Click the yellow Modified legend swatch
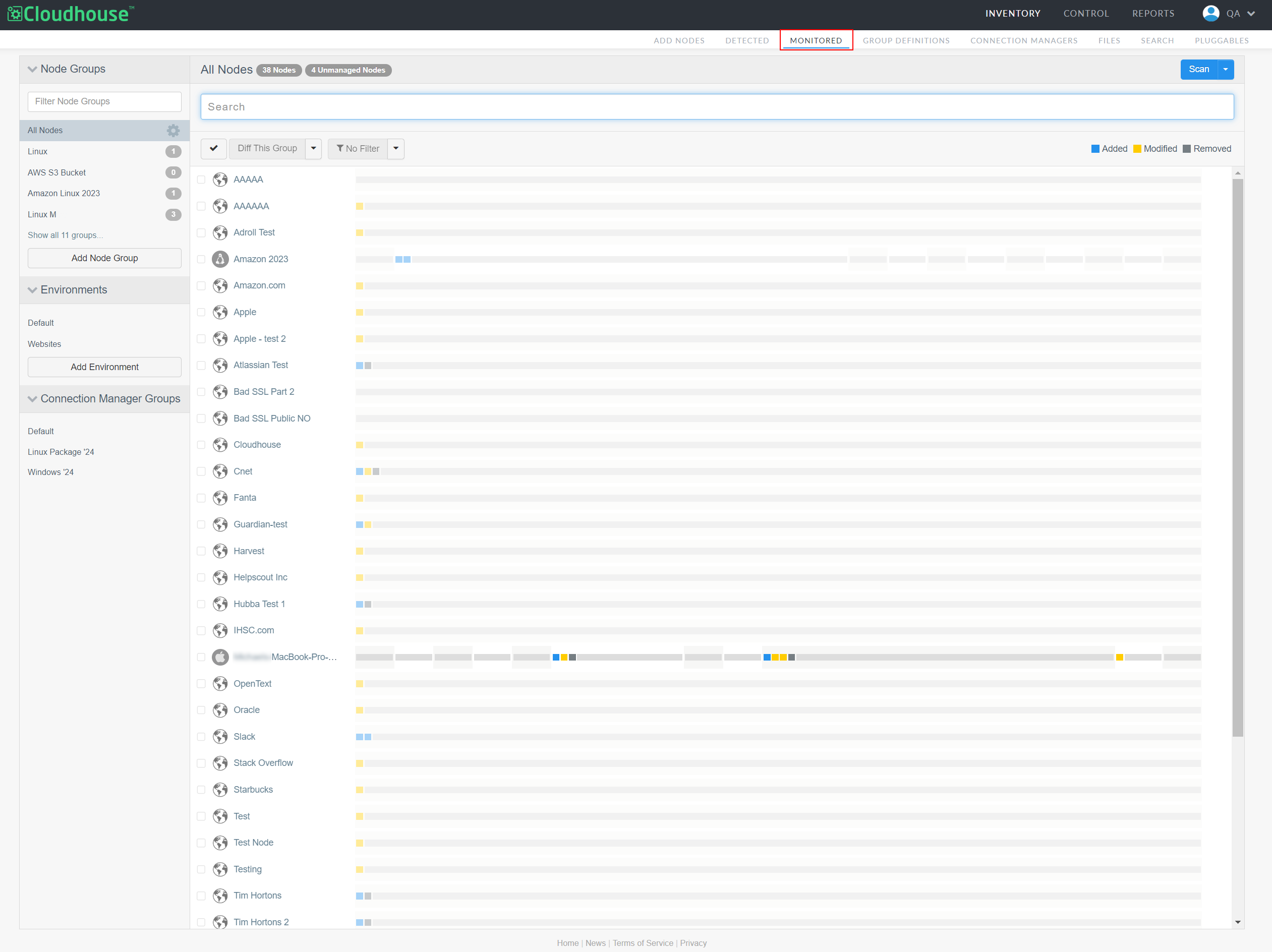Viewport: 1272px width, 952px height. [1137, 149]
